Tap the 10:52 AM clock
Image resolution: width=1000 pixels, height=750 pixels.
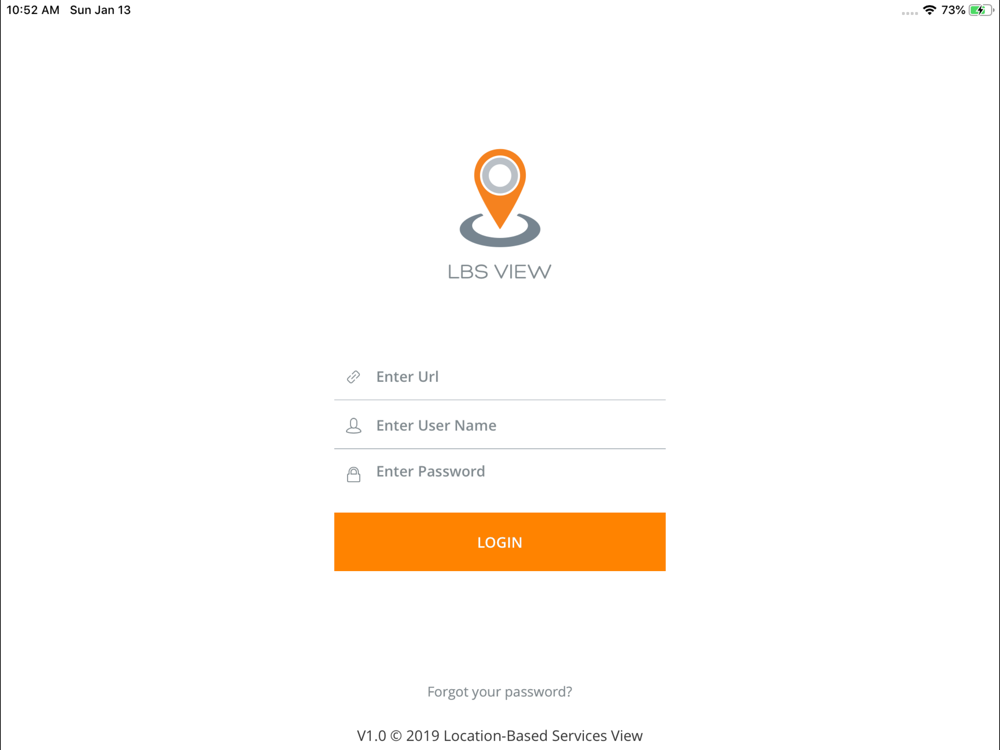(x=33, y=10)
